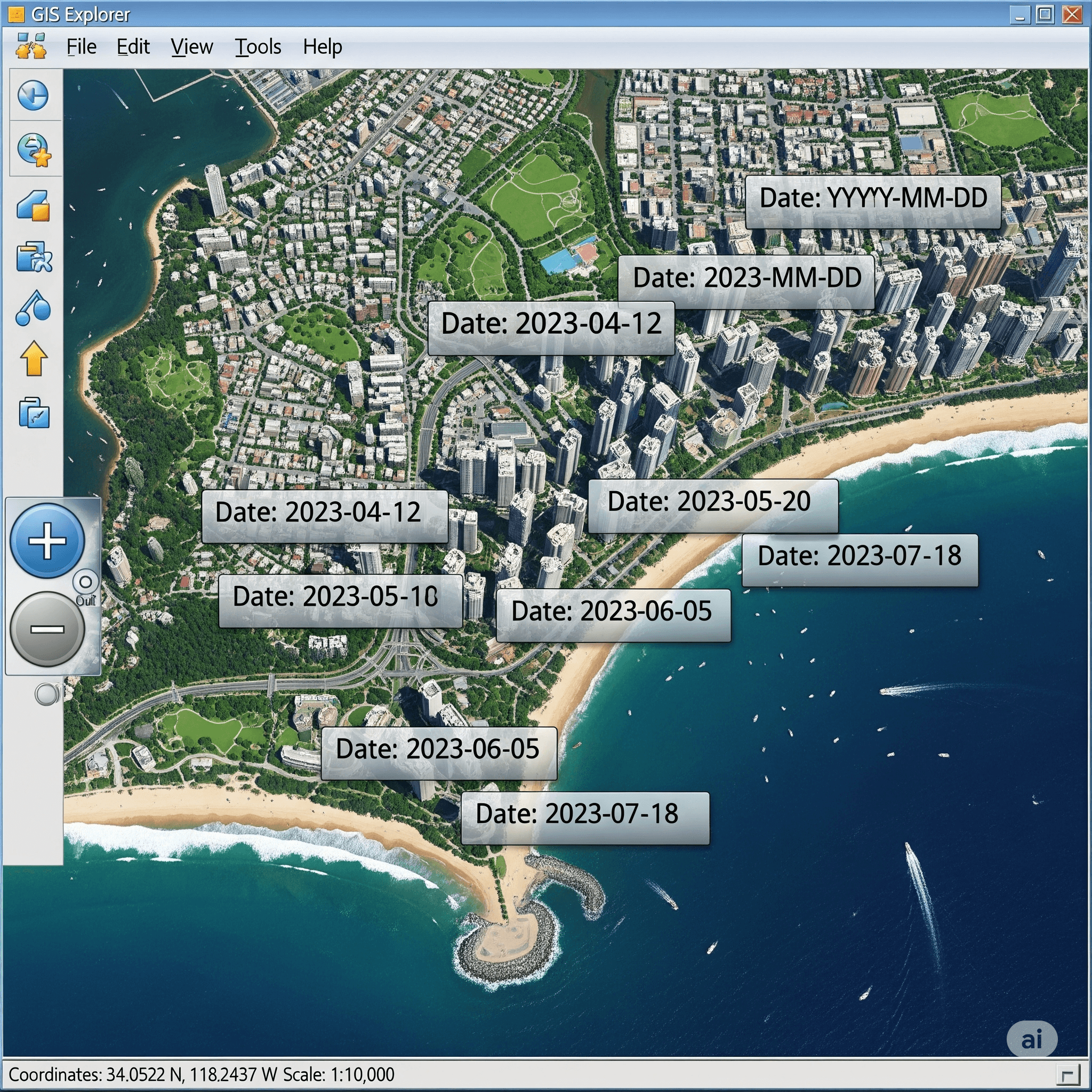Select the measure path nodes tool
Viewport: 1092px width, 1092px height.
(34, 309)
